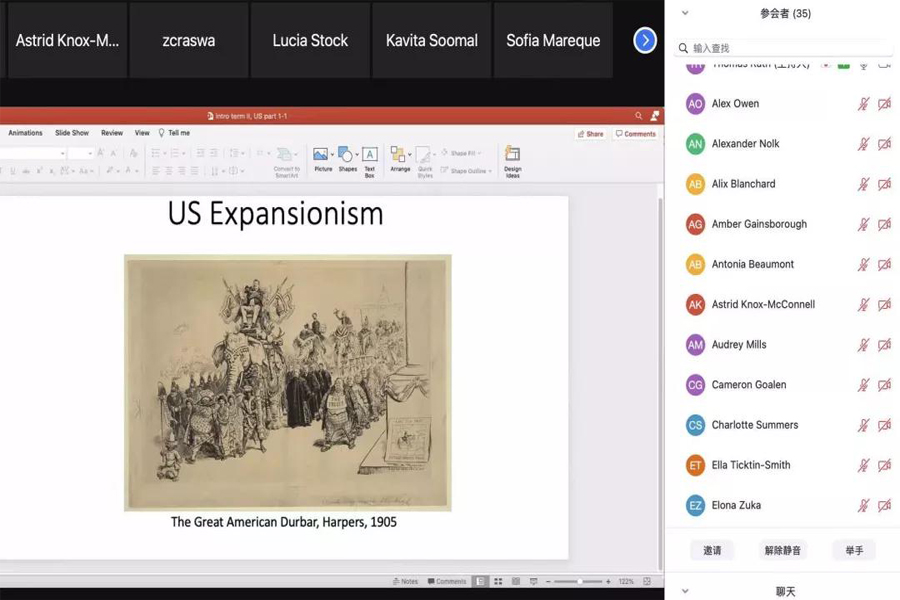Switch to slide sorter grid view
The image size is (900, 600).
(x=498, y=582)
